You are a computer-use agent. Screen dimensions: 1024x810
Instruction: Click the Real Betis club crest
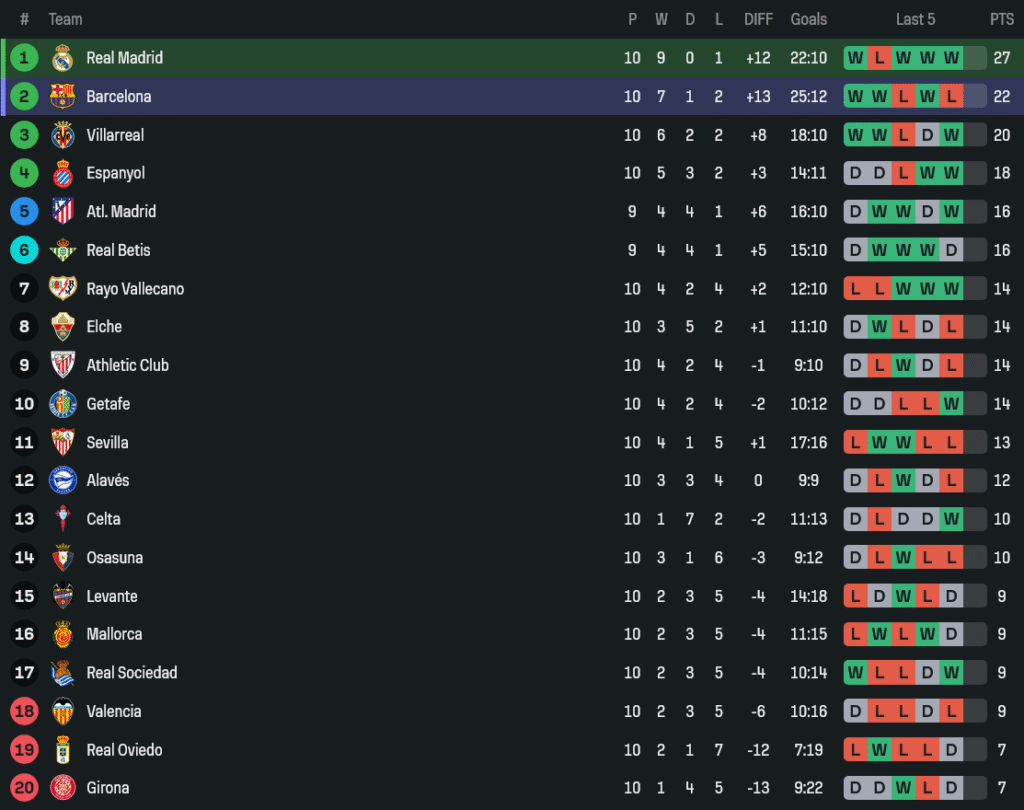tap(63, 250)
